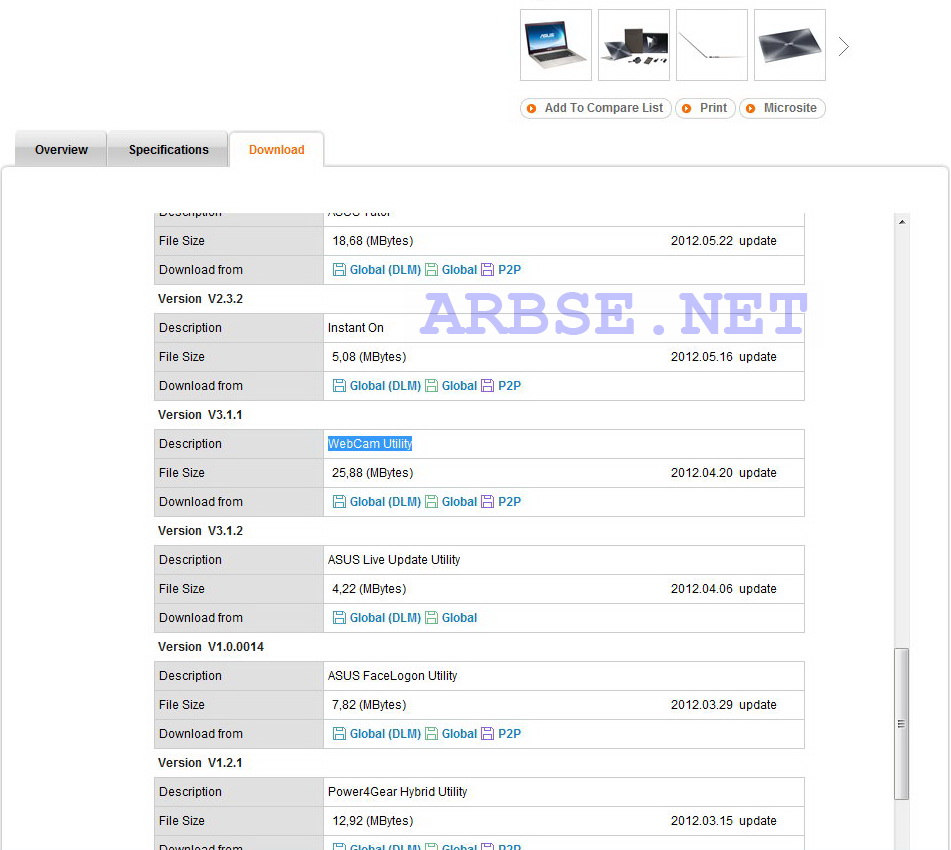Click purple disk icon for Instant On
Screen dimensions: 951x850
487,386
